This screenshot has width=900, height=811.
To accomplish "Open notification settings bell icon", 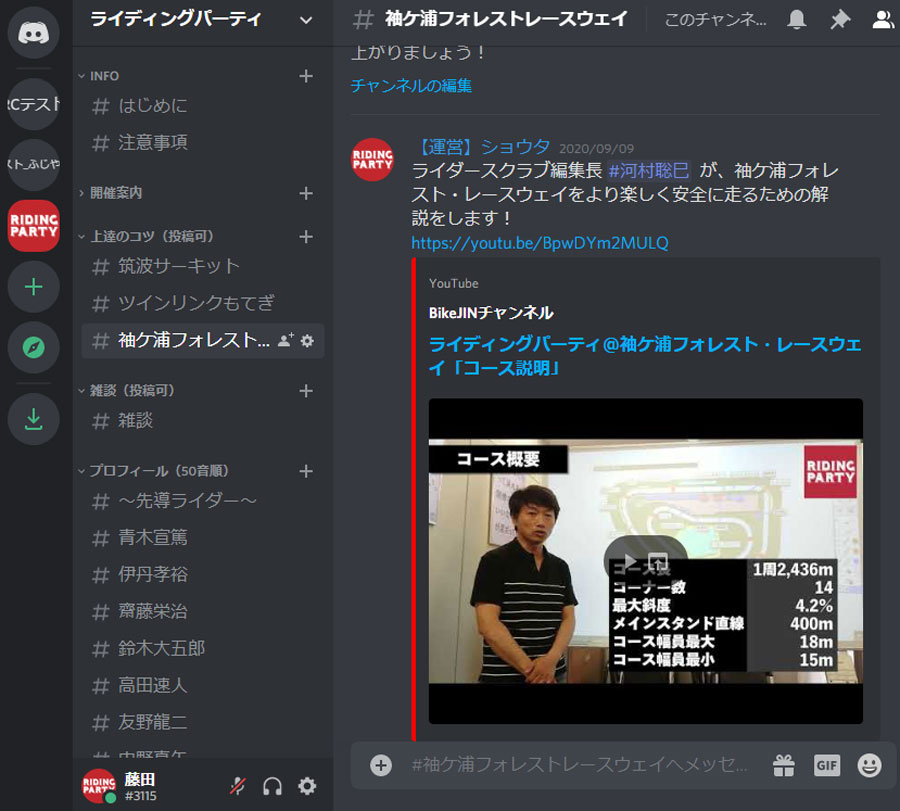I will coord(796,20).
